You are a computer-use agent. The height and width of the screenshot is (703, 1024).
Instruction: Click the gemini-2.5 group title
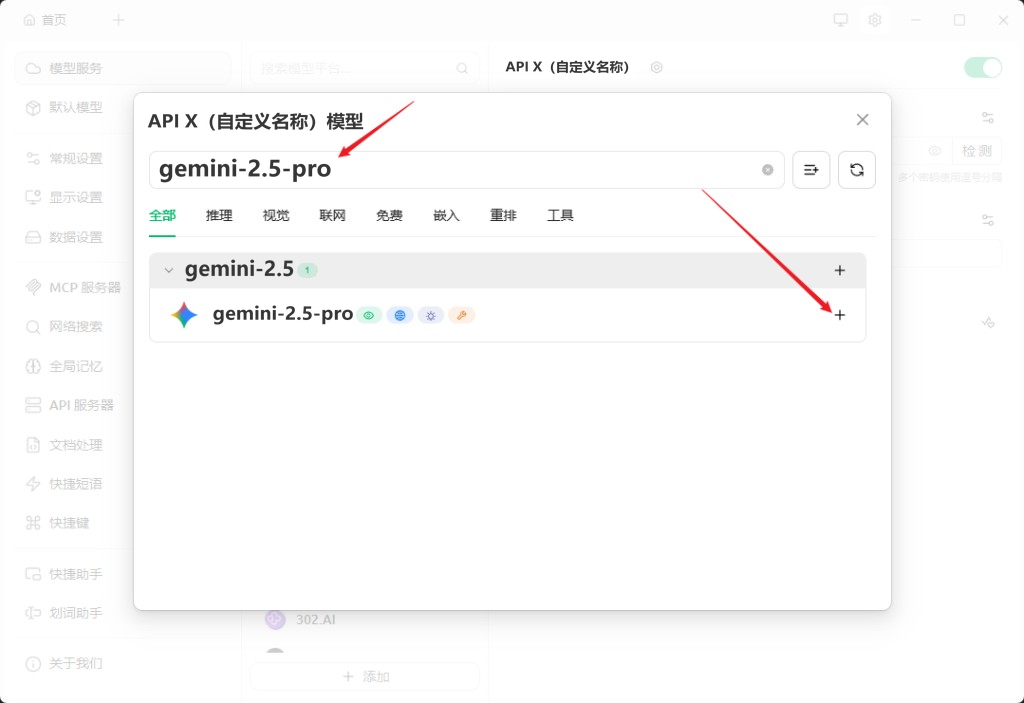pos(239,269)
